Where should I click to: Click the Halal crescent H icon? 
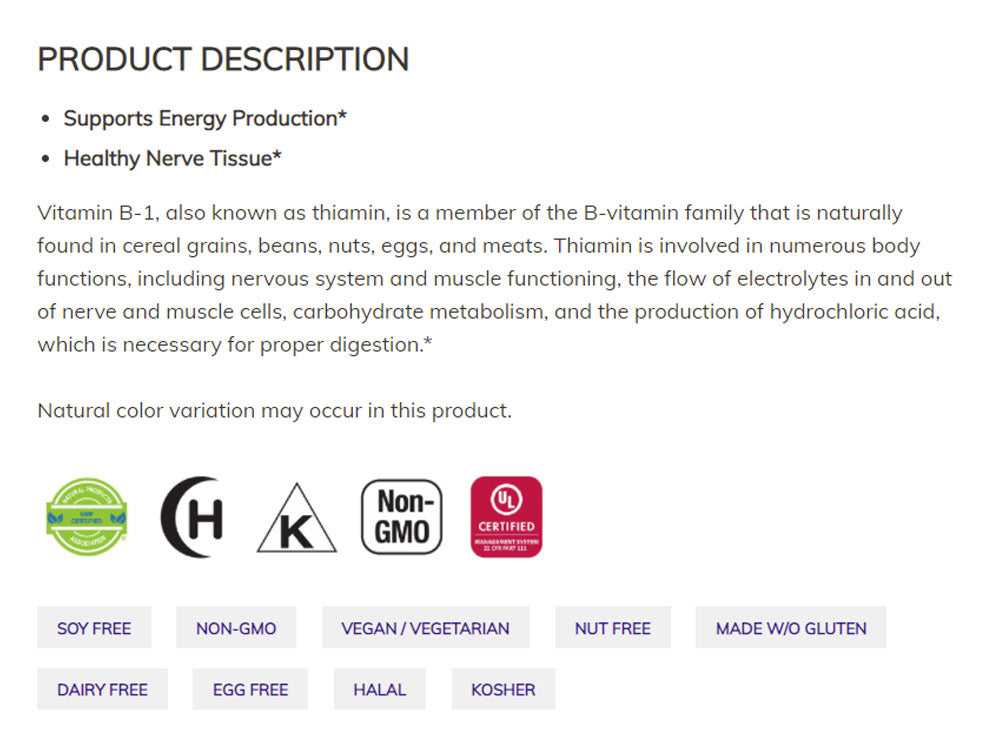192,517
